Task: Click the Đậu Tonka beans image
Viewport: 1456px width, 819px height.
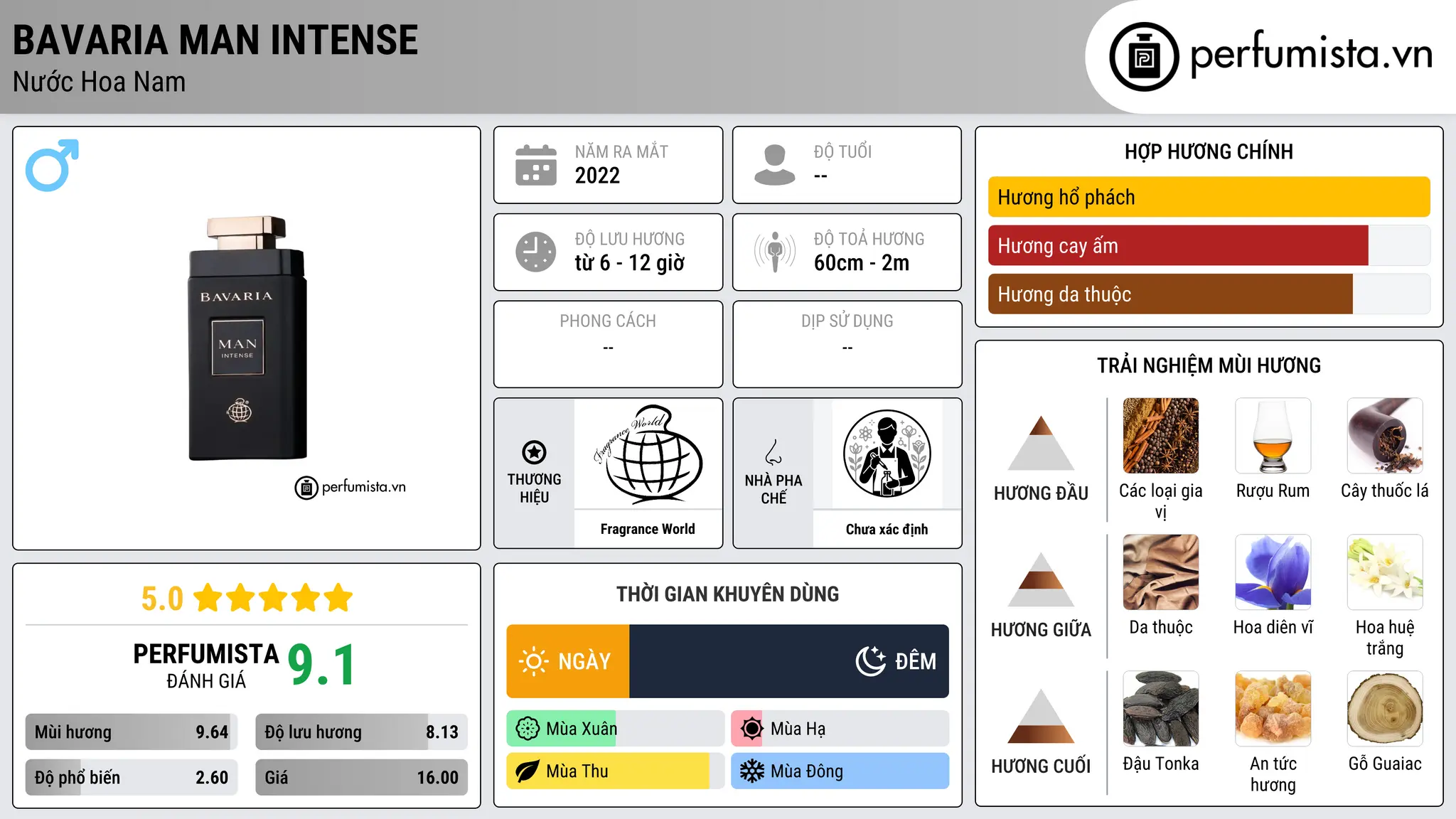Action: click(x=1161, y=709)
